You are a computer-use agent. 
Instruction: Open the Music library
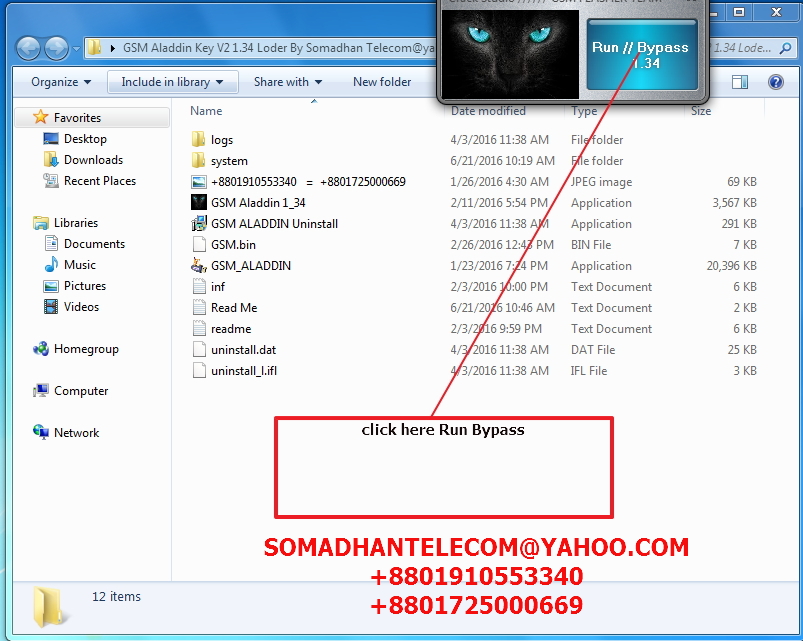(x=79, y=265)
